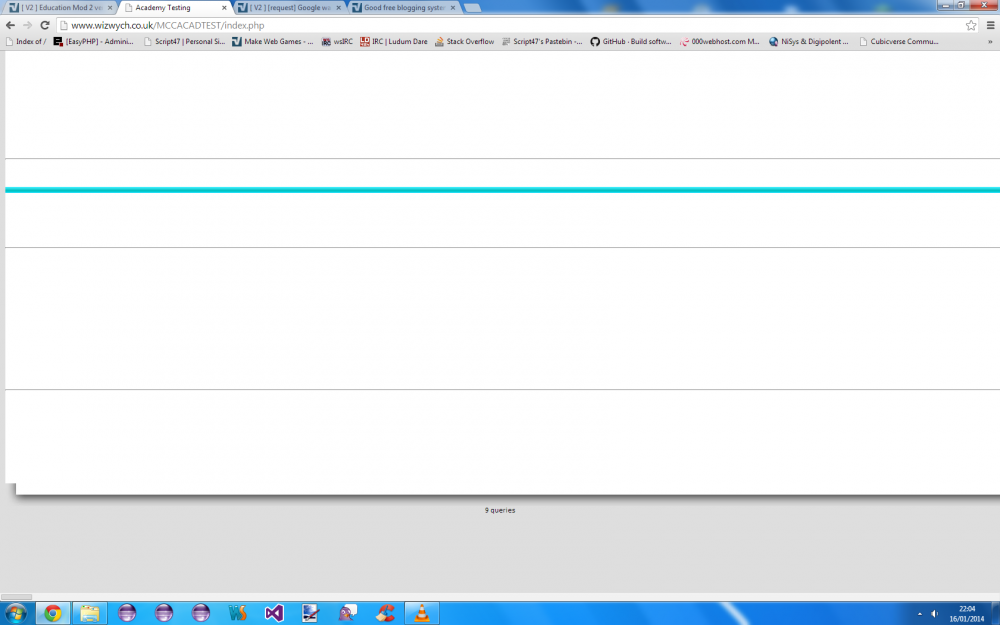Open Pidgin messenger from the taskbar
The image size is (1000, 625).
click(348, 613)
